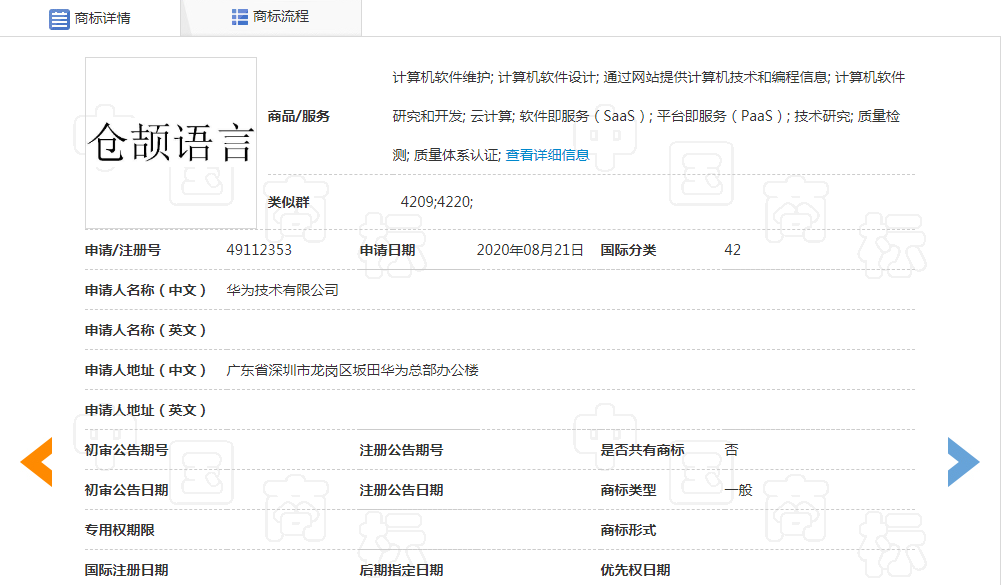Select similar group value 4209;4220;
Screen dimensions: 1003x585
point(437,202)
